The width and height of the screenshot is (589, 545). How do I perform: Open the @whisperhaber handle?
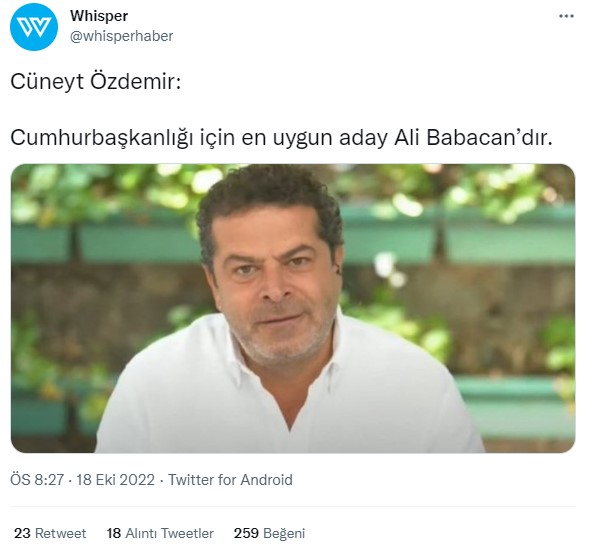(x=121, y=36)
